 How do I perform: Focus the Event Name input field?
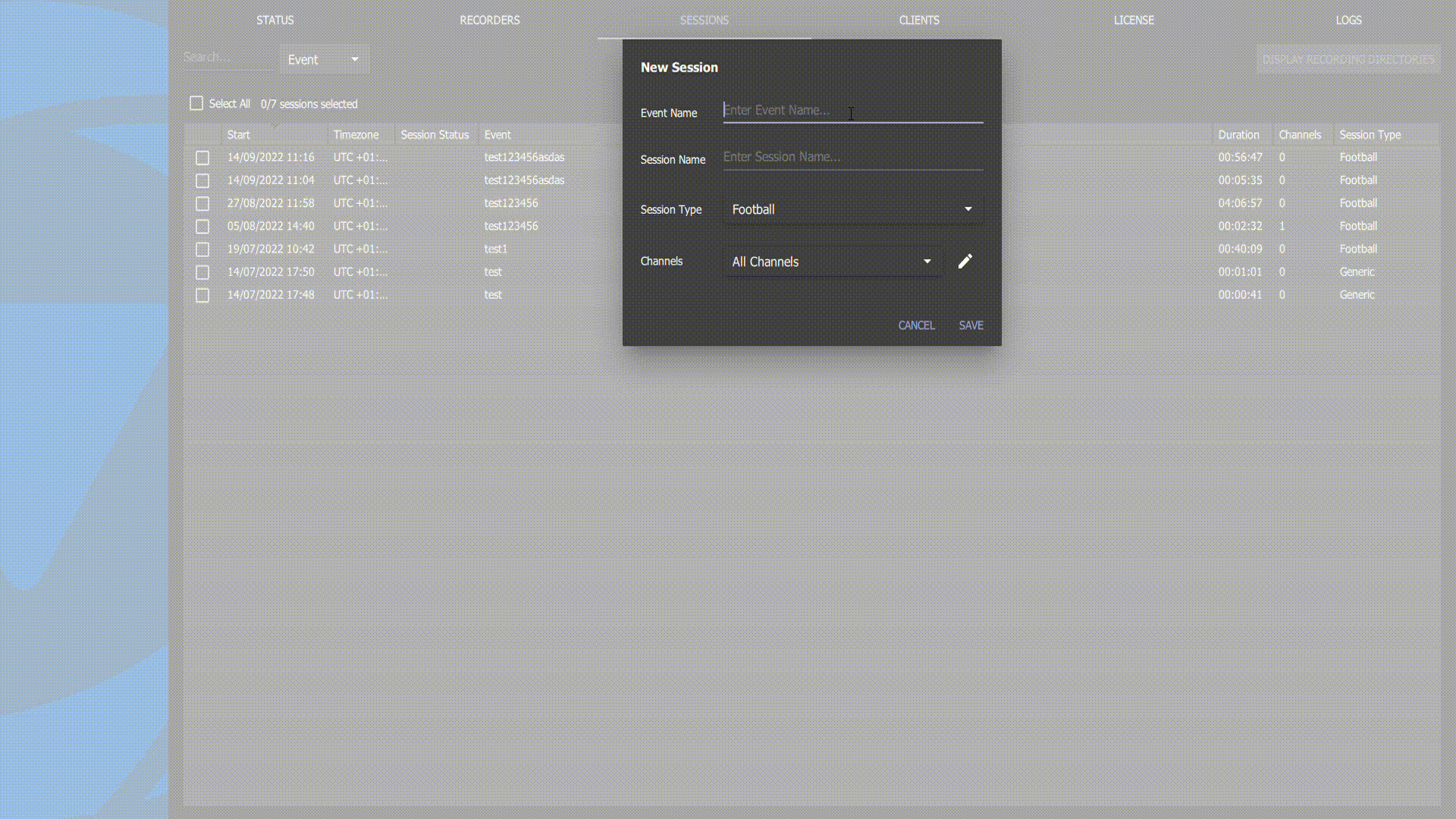pyautogui.click(x=853, y=110)
